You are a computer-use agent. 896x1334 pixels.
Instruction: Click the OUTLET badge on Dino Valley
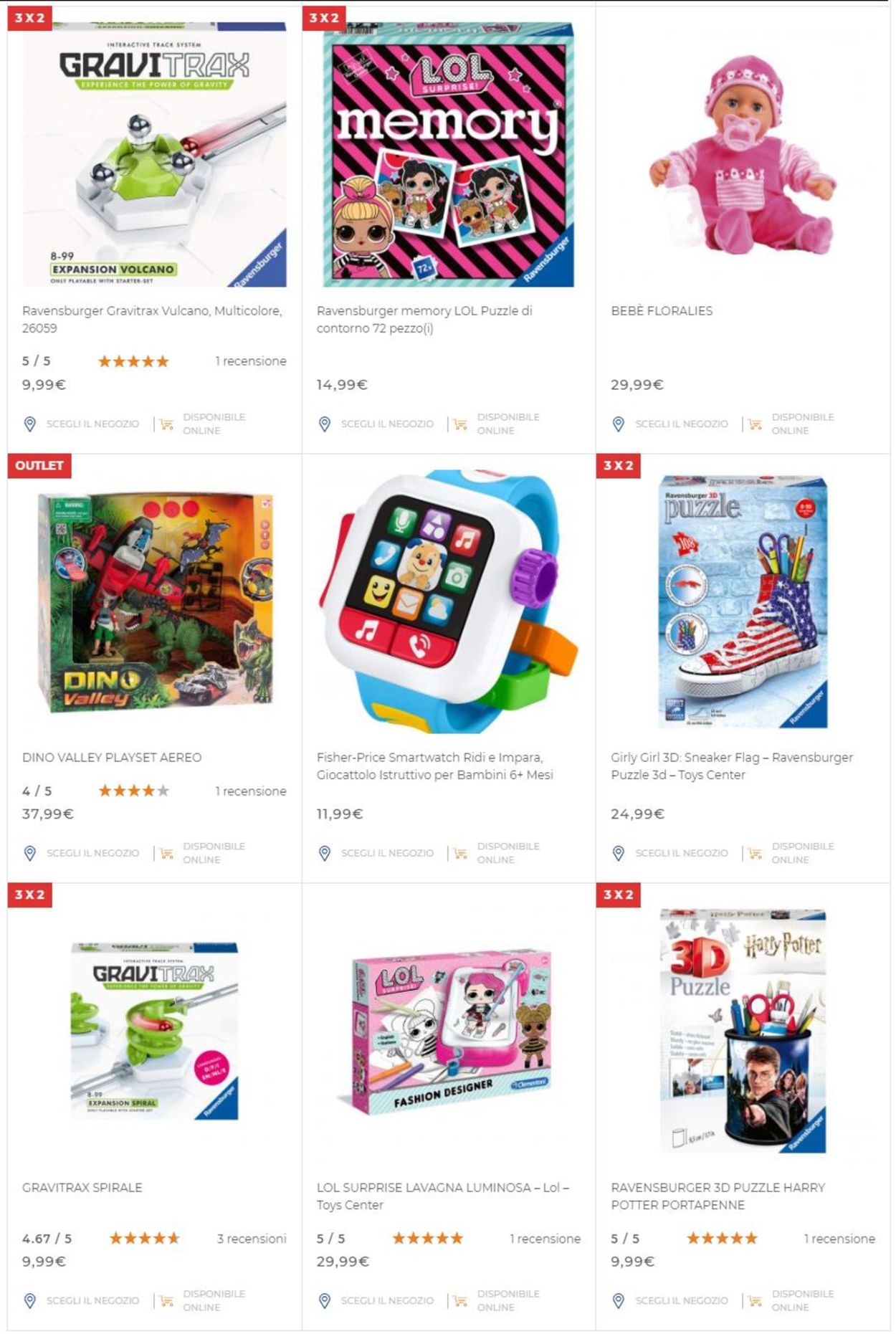point(39,465)
